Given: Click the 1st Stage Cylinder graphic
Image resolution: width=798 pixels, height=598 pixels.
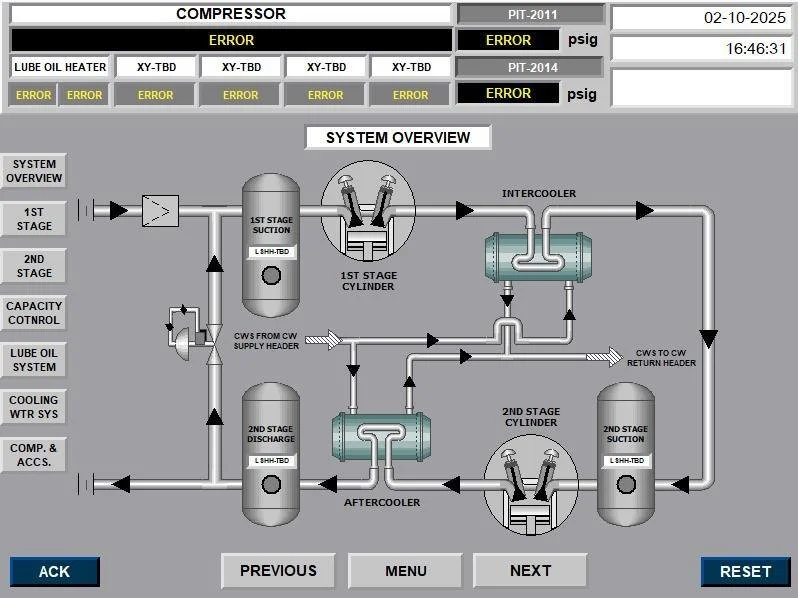Looking at the screenshot, I should click(x=368, y=211).
